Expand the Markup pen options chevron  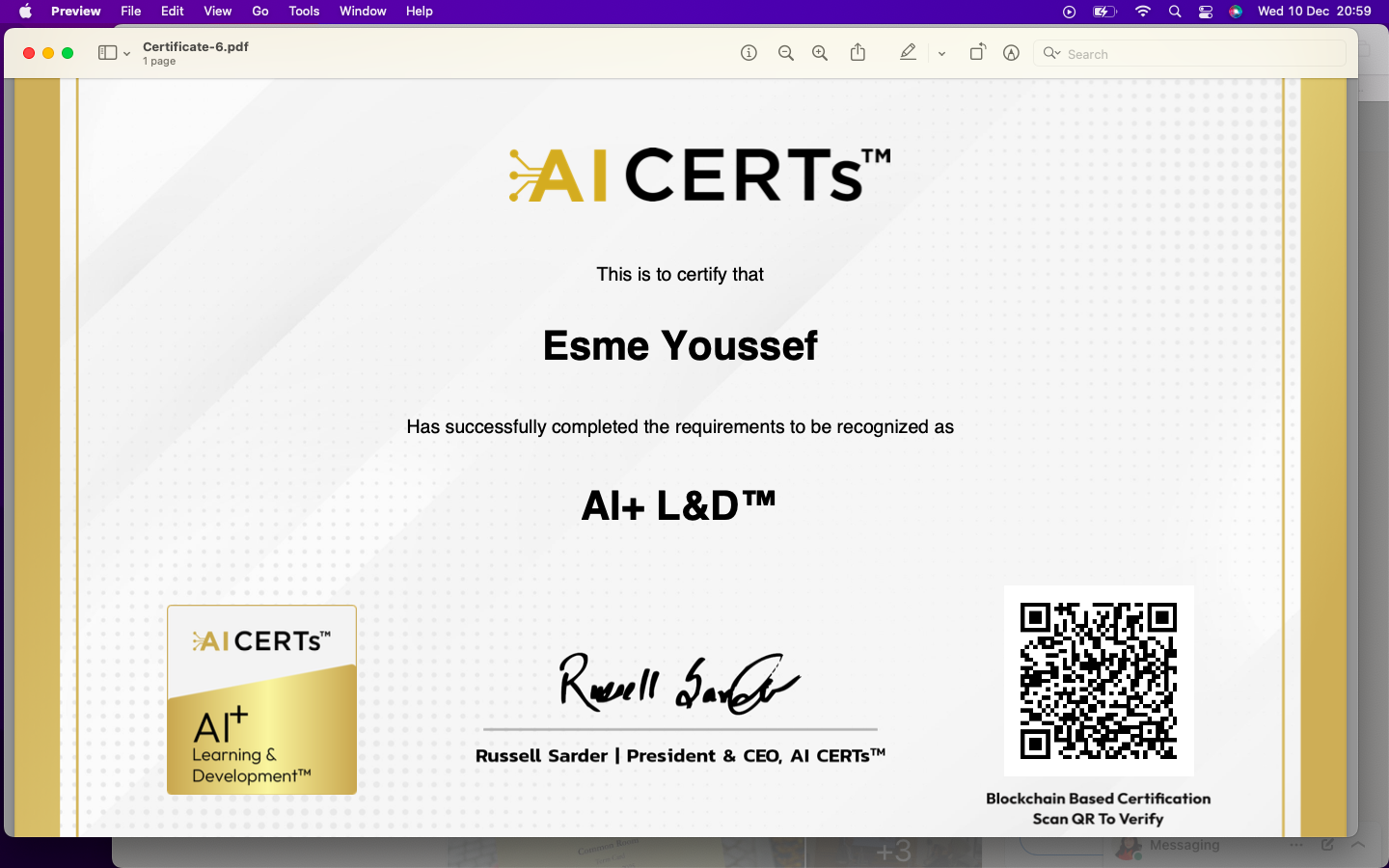pos(941,54)
